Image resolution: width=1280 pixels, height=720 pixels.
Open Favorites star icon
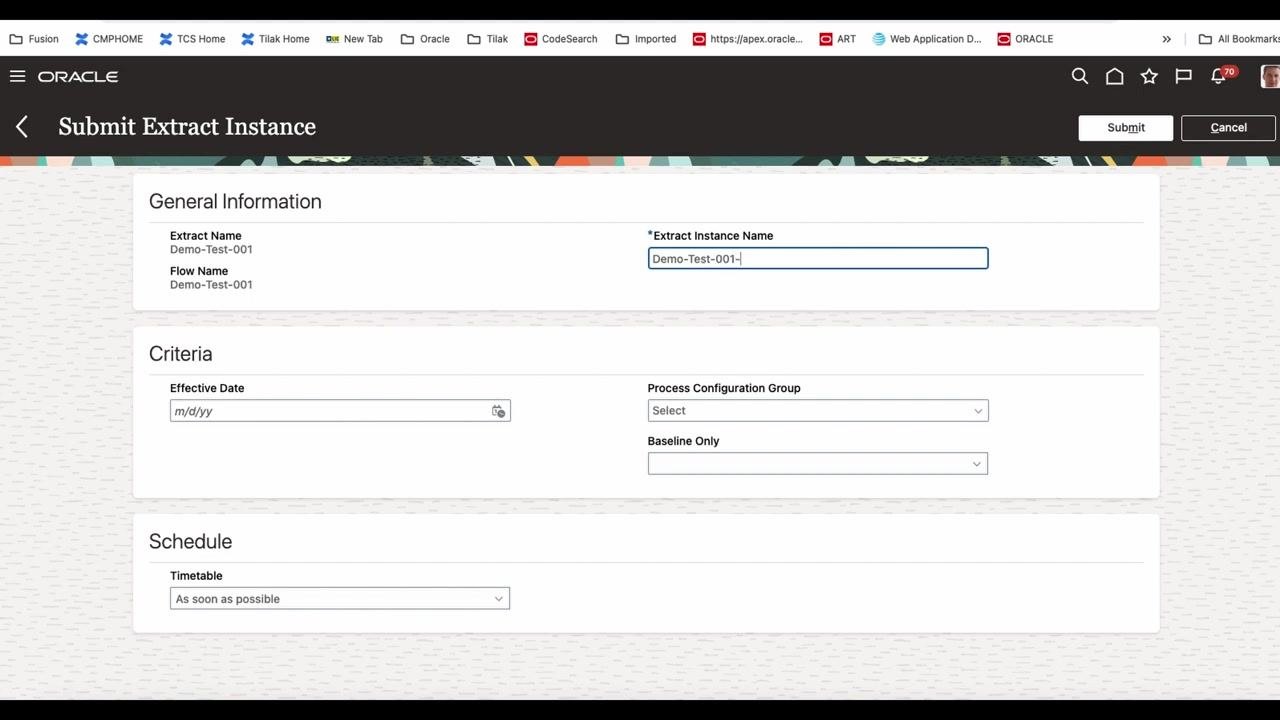click(1149, 76)
